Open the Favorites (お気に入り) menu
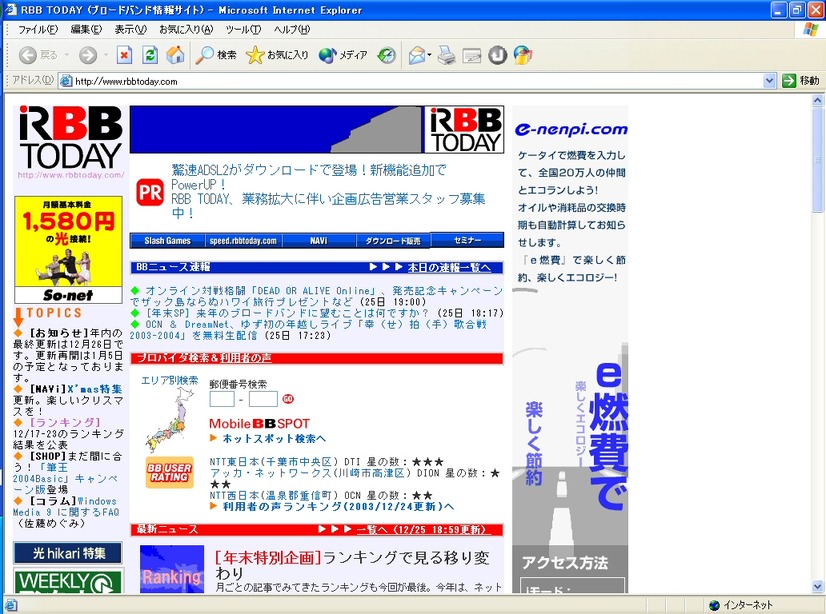The height and width of the screenshot is (614, 826). click(186, 29)
